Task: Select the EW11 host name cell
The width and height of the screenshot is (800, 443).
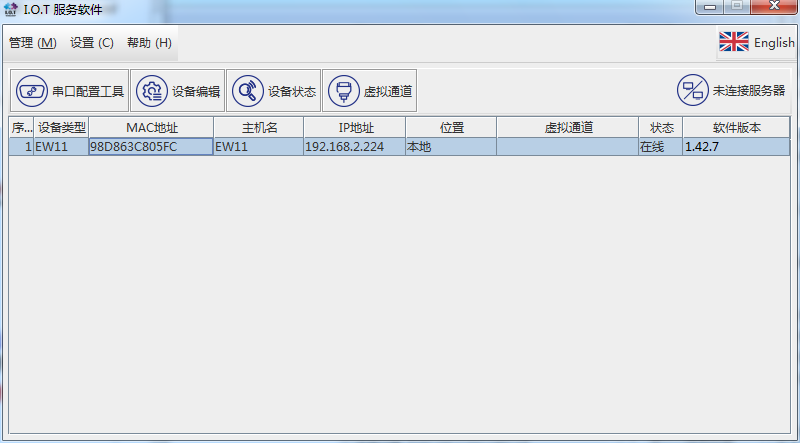Action: pyautogui.click(x=259, y=147)
